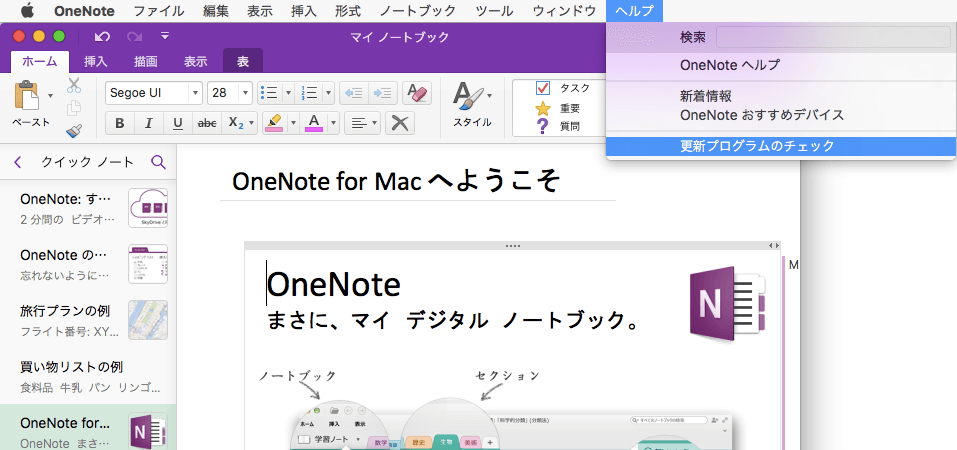This screenshot has height=450, width=957.
Task: Close the ヘルプ menu in menu bar
Action: tap(634, 10)
